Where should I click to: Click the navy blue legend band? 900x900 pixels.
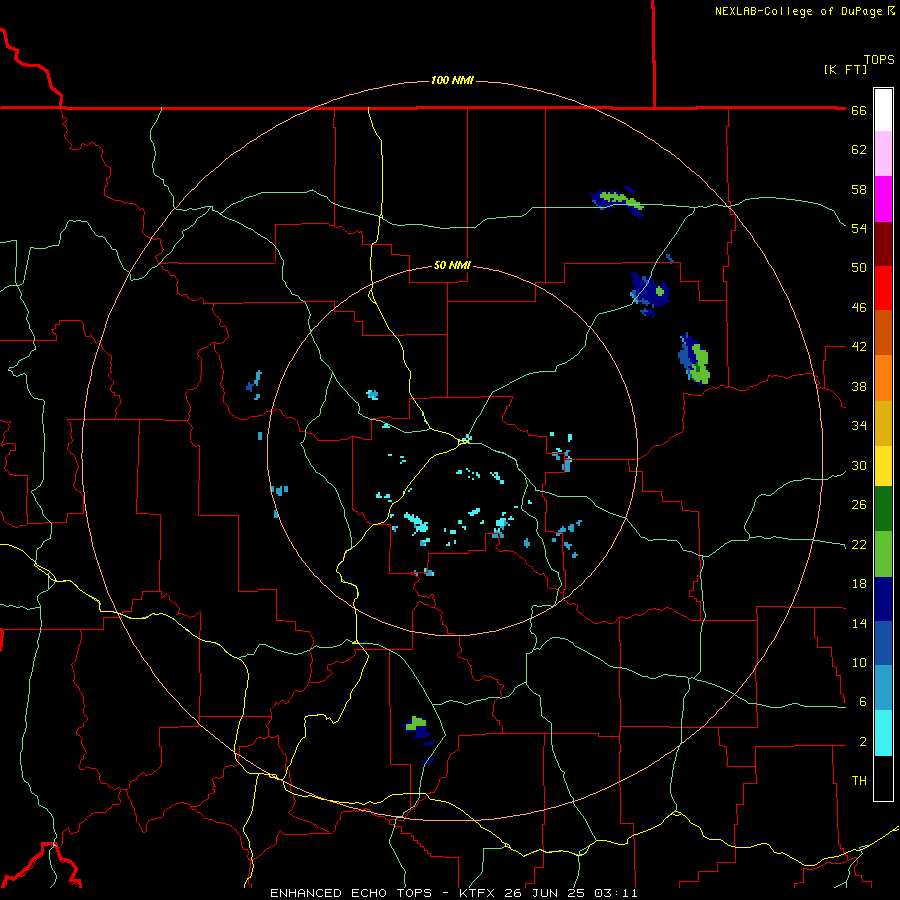pos(883,599)
